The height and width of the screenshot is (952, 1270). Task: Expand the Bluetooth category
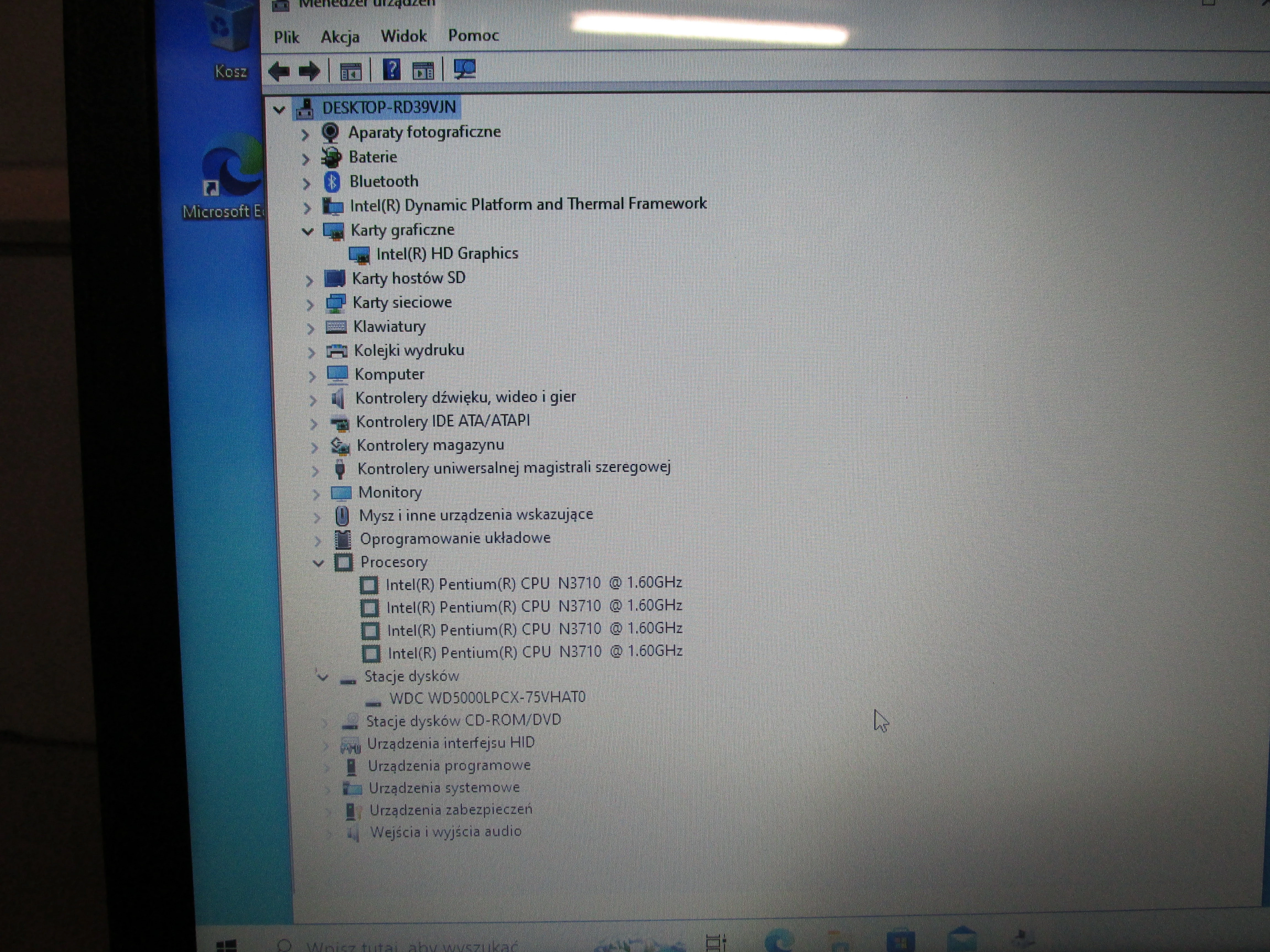(x=306, y=184)
